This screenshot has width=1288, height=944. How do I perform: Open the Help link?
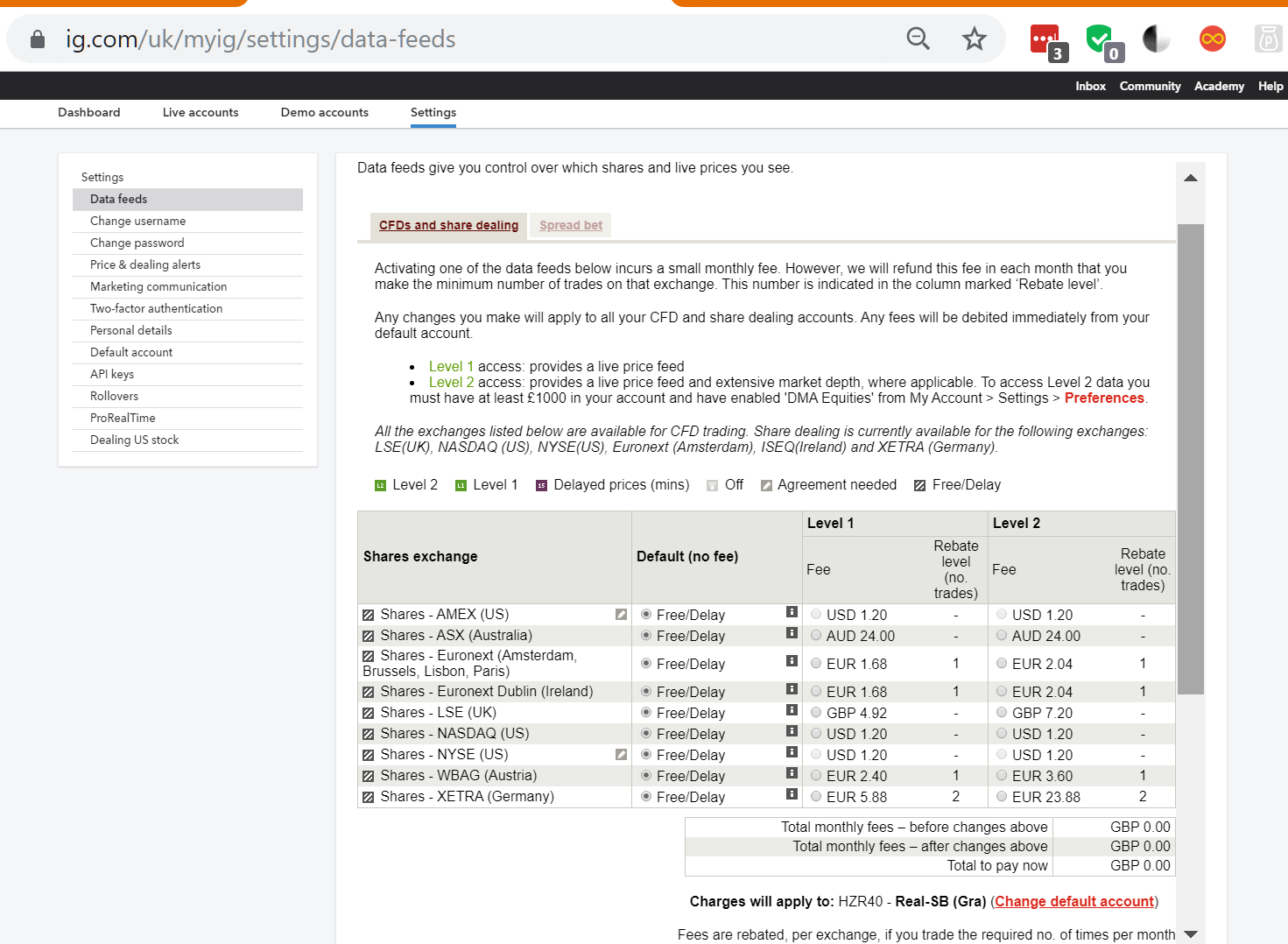click(x=1270, y=86)
